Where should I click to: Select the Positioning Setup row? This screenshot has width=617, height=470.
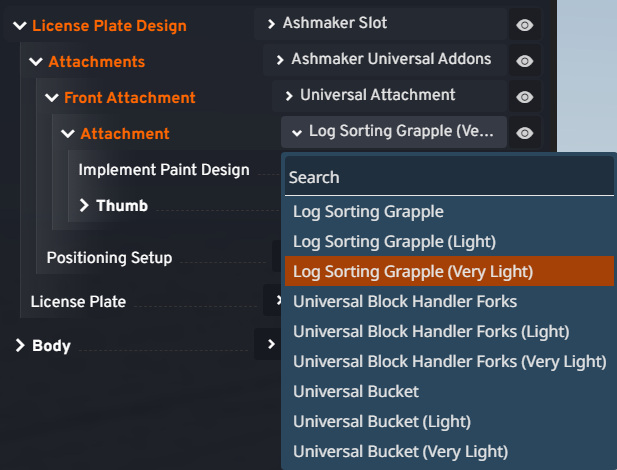tap(109, 258)
